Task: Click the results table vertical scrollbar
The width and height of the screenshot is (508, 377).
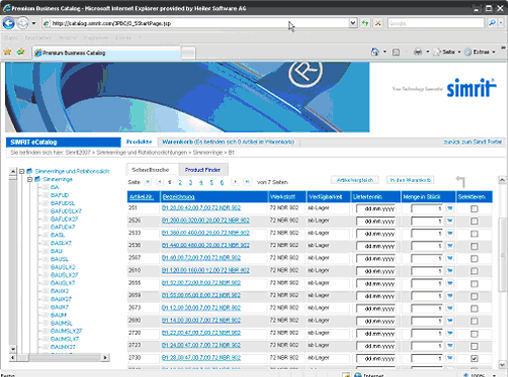Action: pos(502,272)
